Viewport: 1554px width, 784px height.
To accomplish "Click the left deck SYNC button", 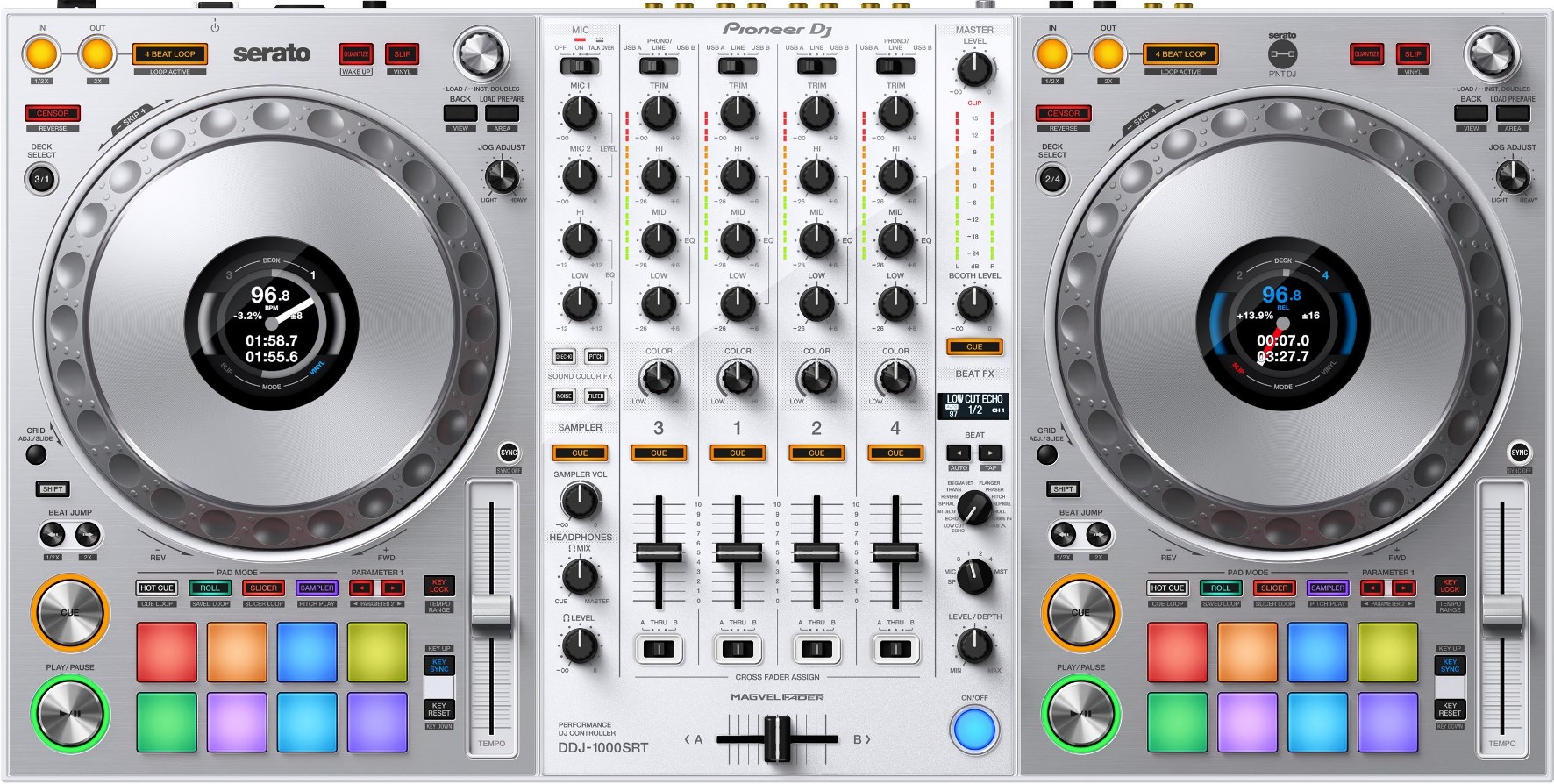I will pyautogui.click(x=509, y=453).
